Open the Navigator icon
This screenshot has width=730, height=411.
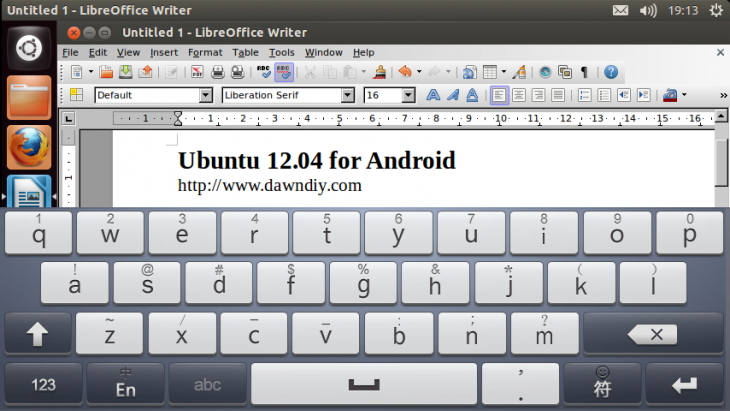point(545,72)
